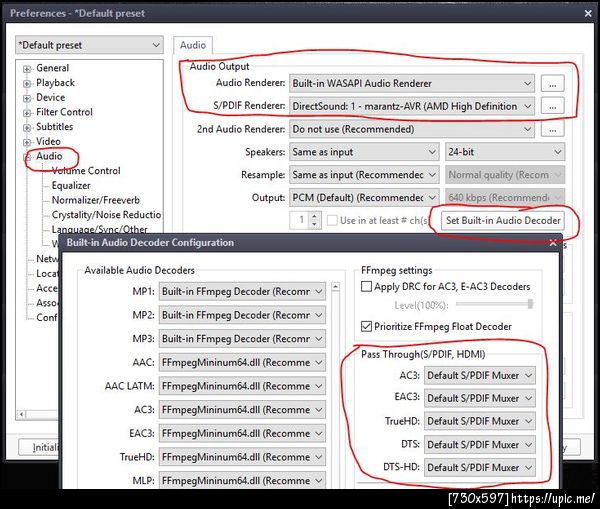Screen dimensions: 600x509
Task: Decrease the channel count stepper
Action: tap(314, 224)
